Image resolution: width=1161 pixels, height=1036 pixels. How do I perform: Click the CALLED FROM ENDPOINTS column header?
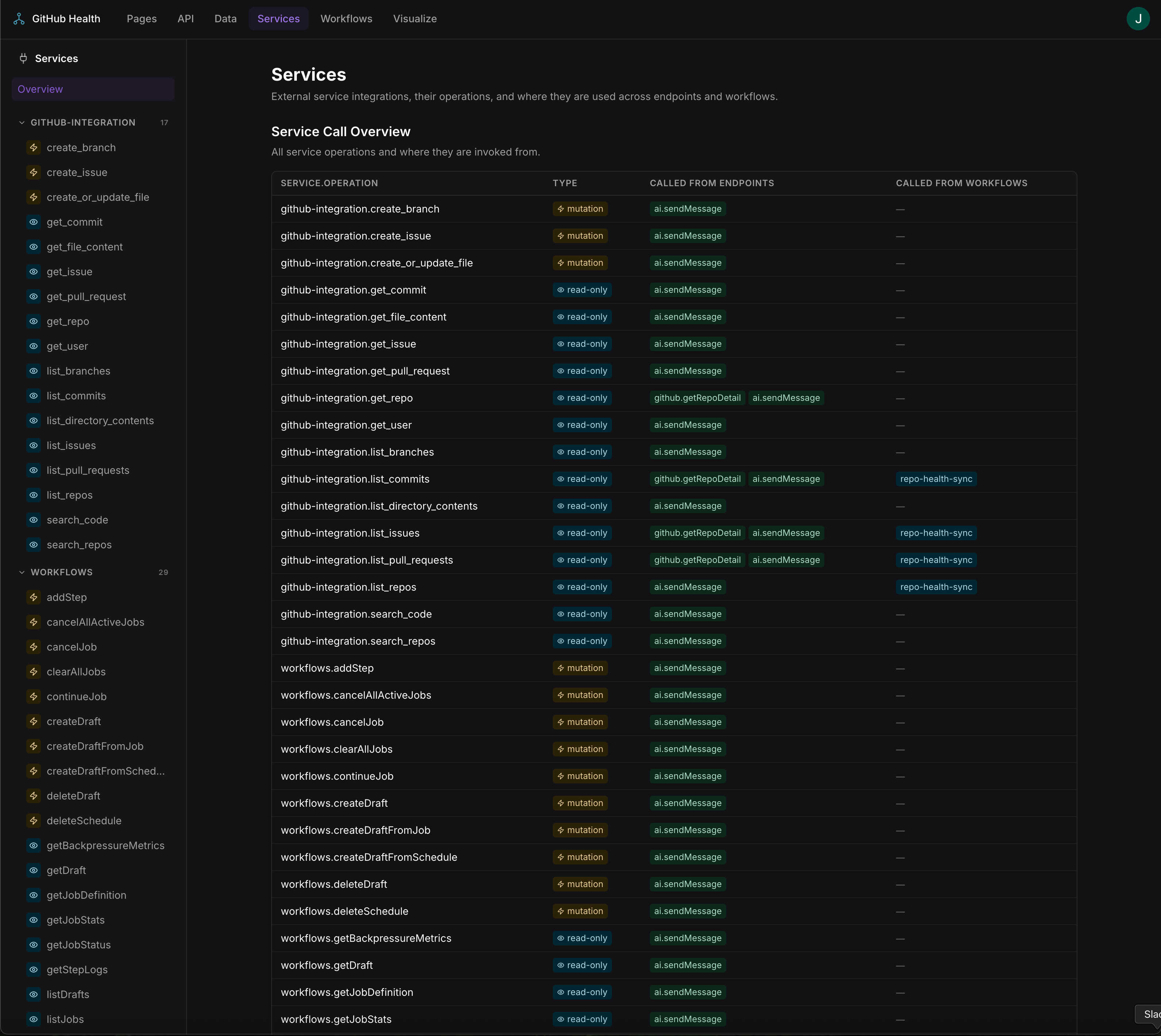[712, 183]
